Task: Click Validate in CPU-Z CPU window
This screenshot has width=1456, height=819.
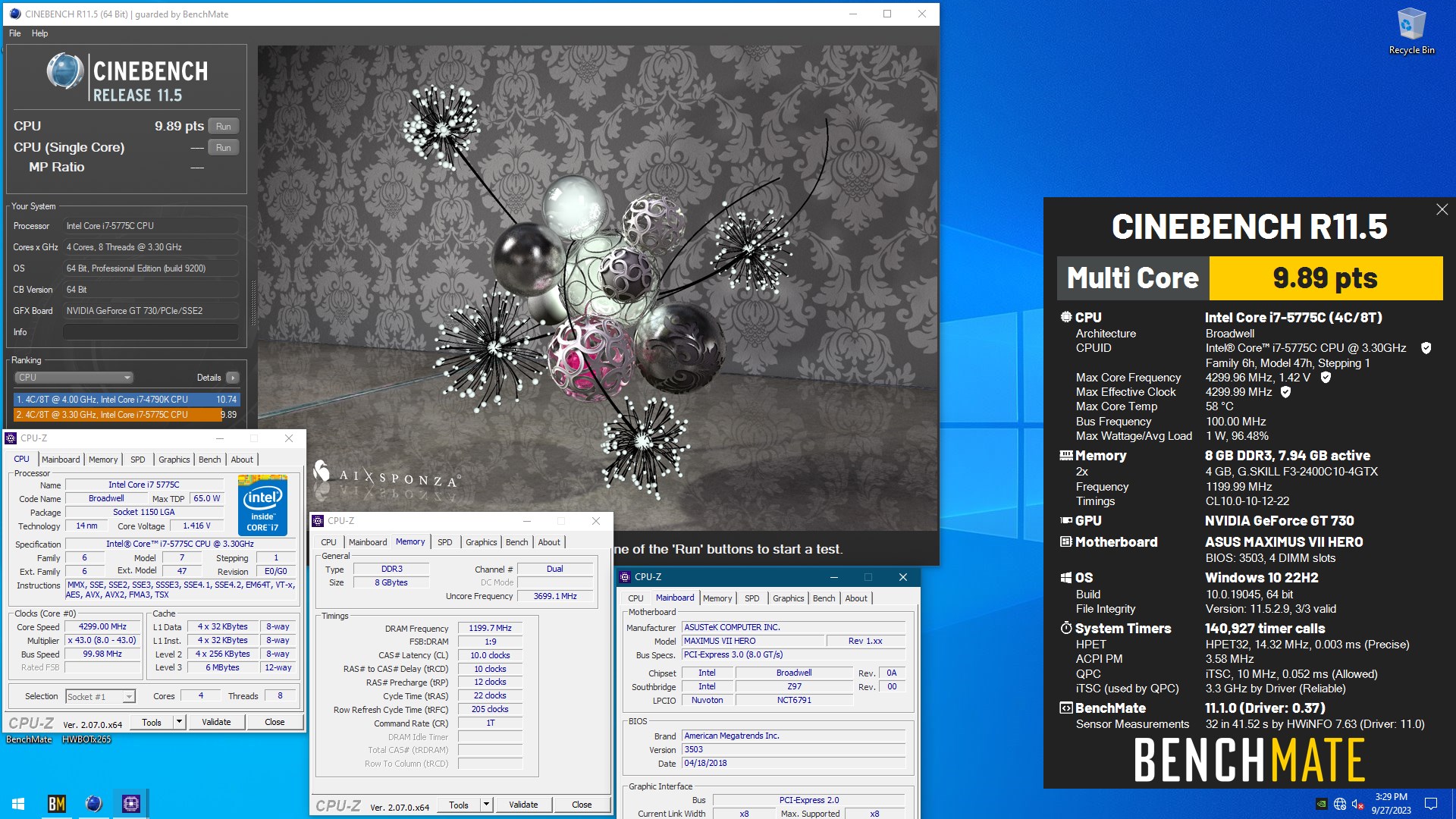Action: coord(216,722)
